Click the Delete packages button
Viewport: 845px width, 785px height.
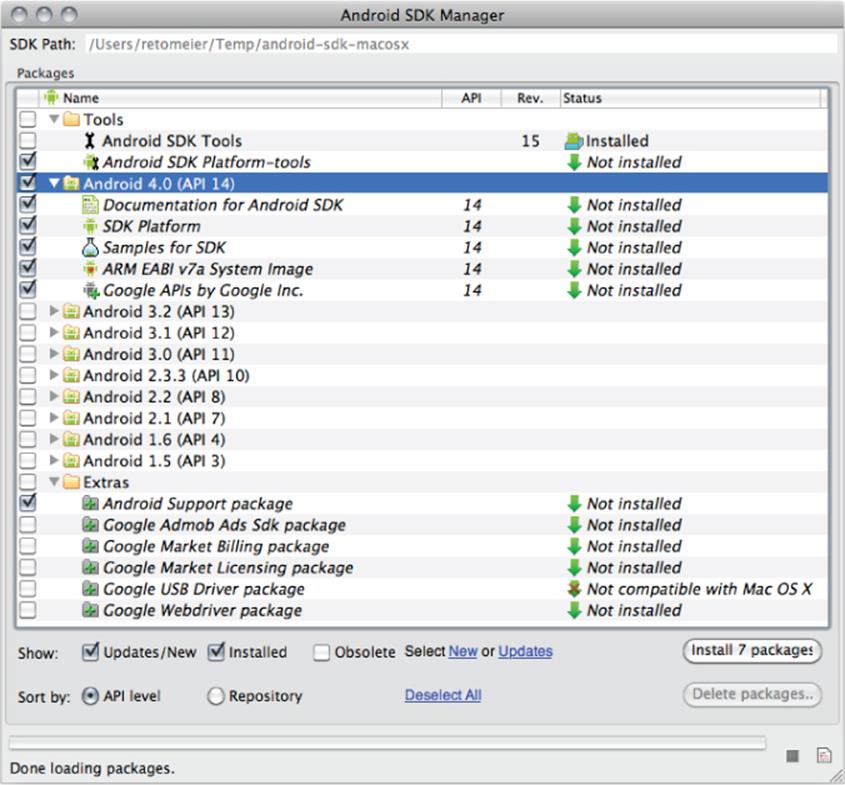point(752,694)
